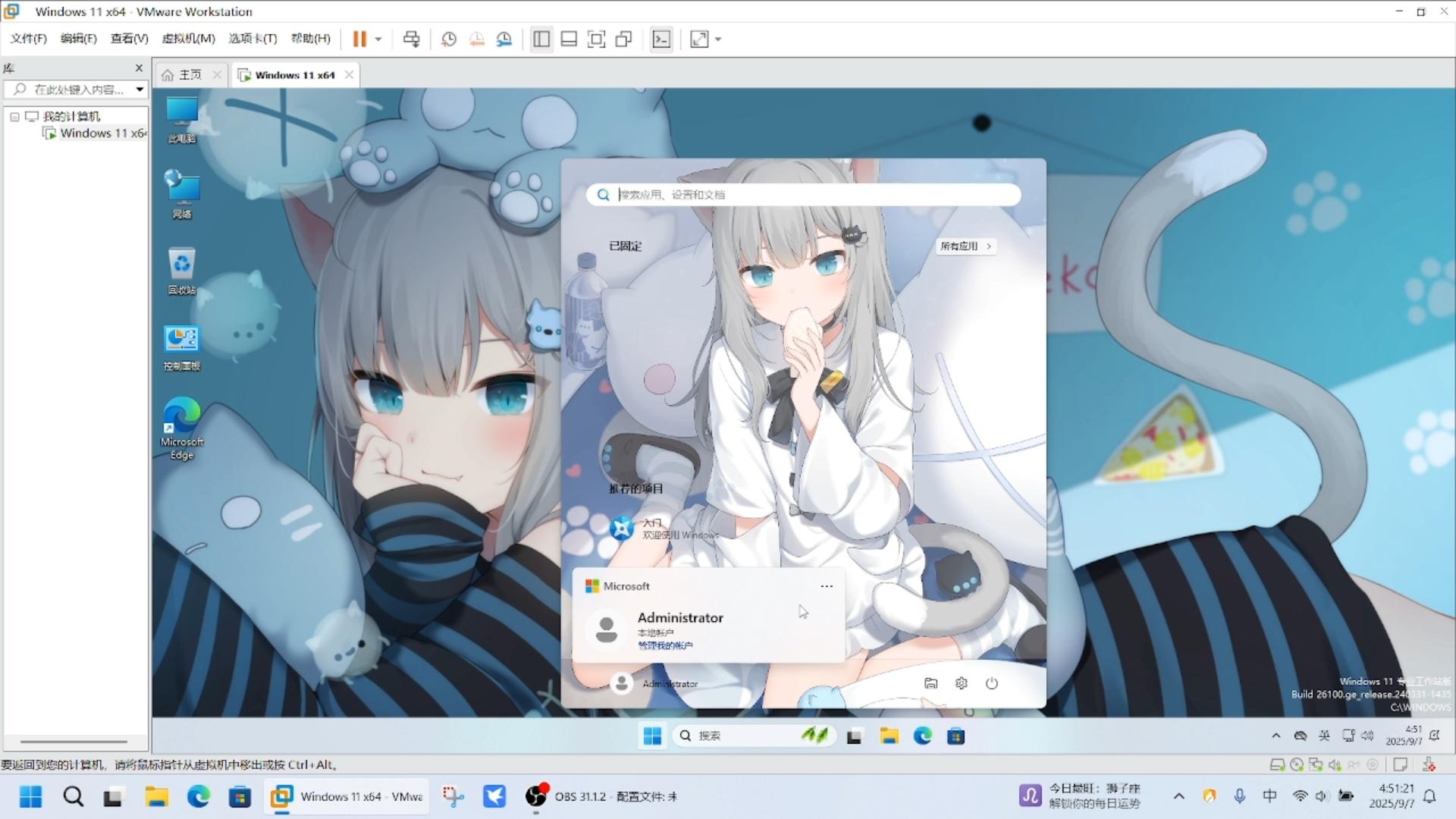Viewport: 1456px width, 819px height.
Task: Select Windows 11 x64 in library tree
Action: point(95,133)
